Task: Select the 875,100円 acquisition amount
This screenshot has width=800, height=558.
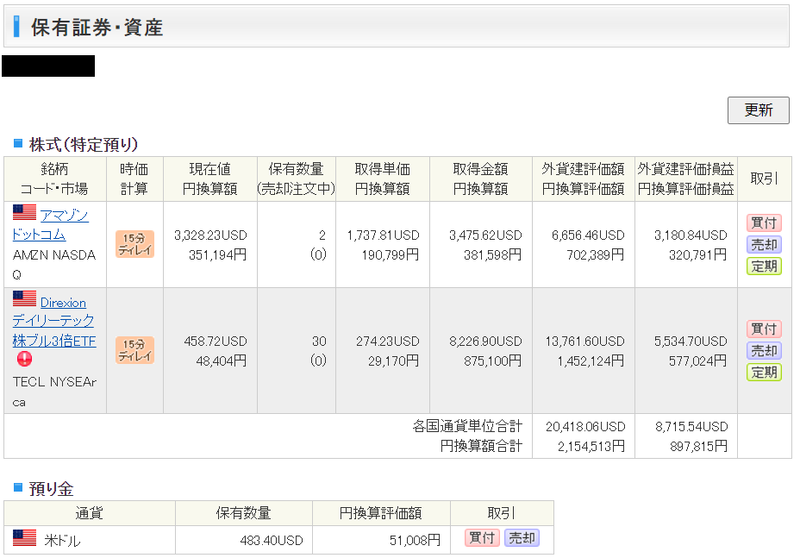Action: [493, 361]
